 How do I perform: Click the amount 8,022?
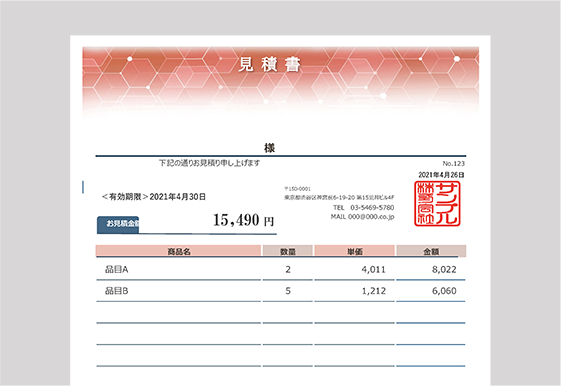click(444, 269)
